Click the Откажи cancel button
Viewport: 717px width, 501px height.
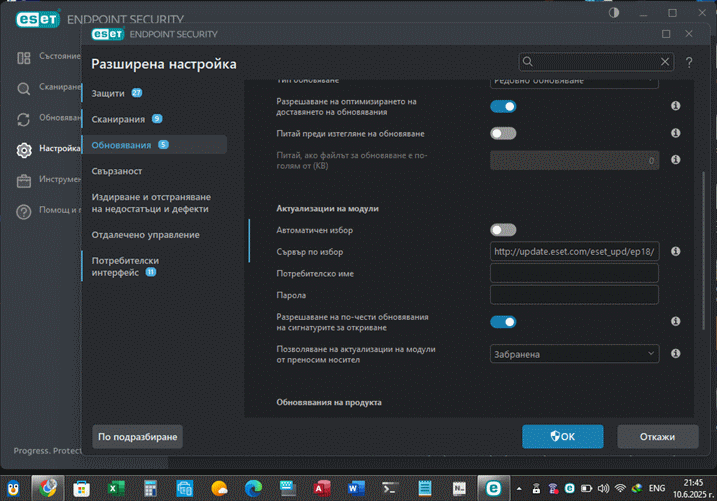click(658, 437)
